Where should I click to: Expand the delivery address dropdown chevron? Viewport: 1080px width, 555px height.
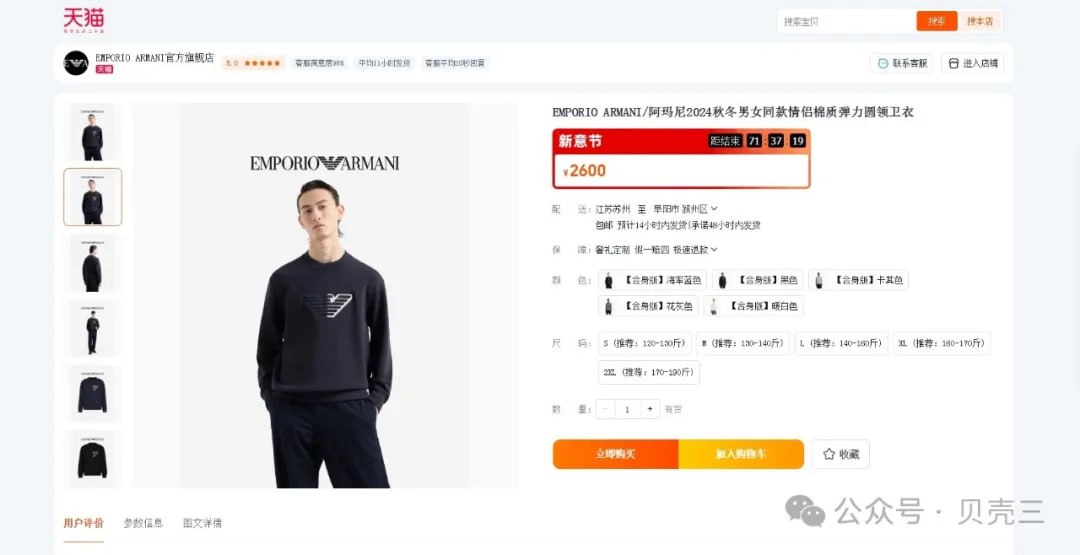pyautogui.click(x=714, y=209)
